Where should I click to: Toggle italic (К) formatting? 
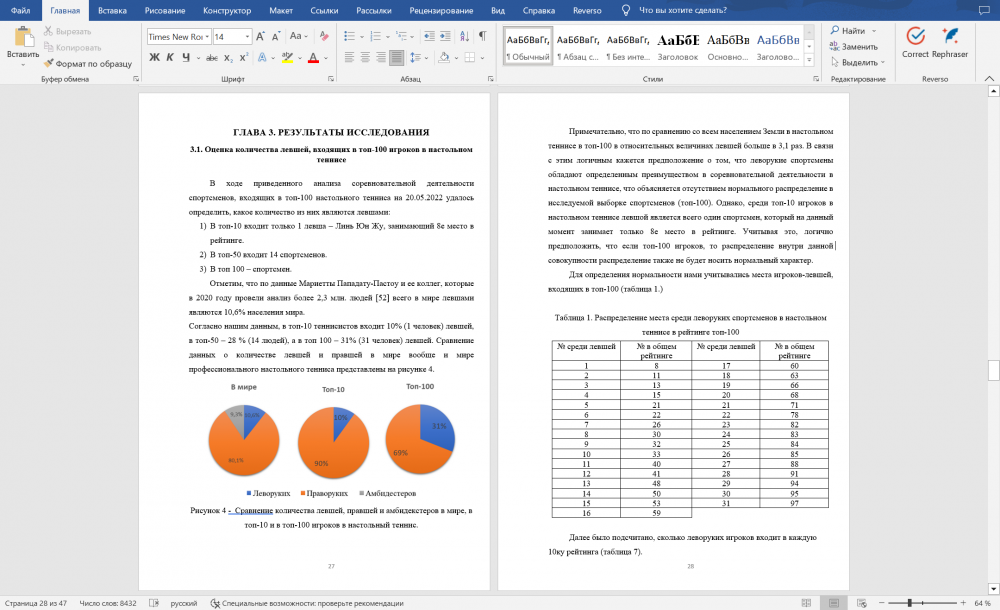(170, 57)
